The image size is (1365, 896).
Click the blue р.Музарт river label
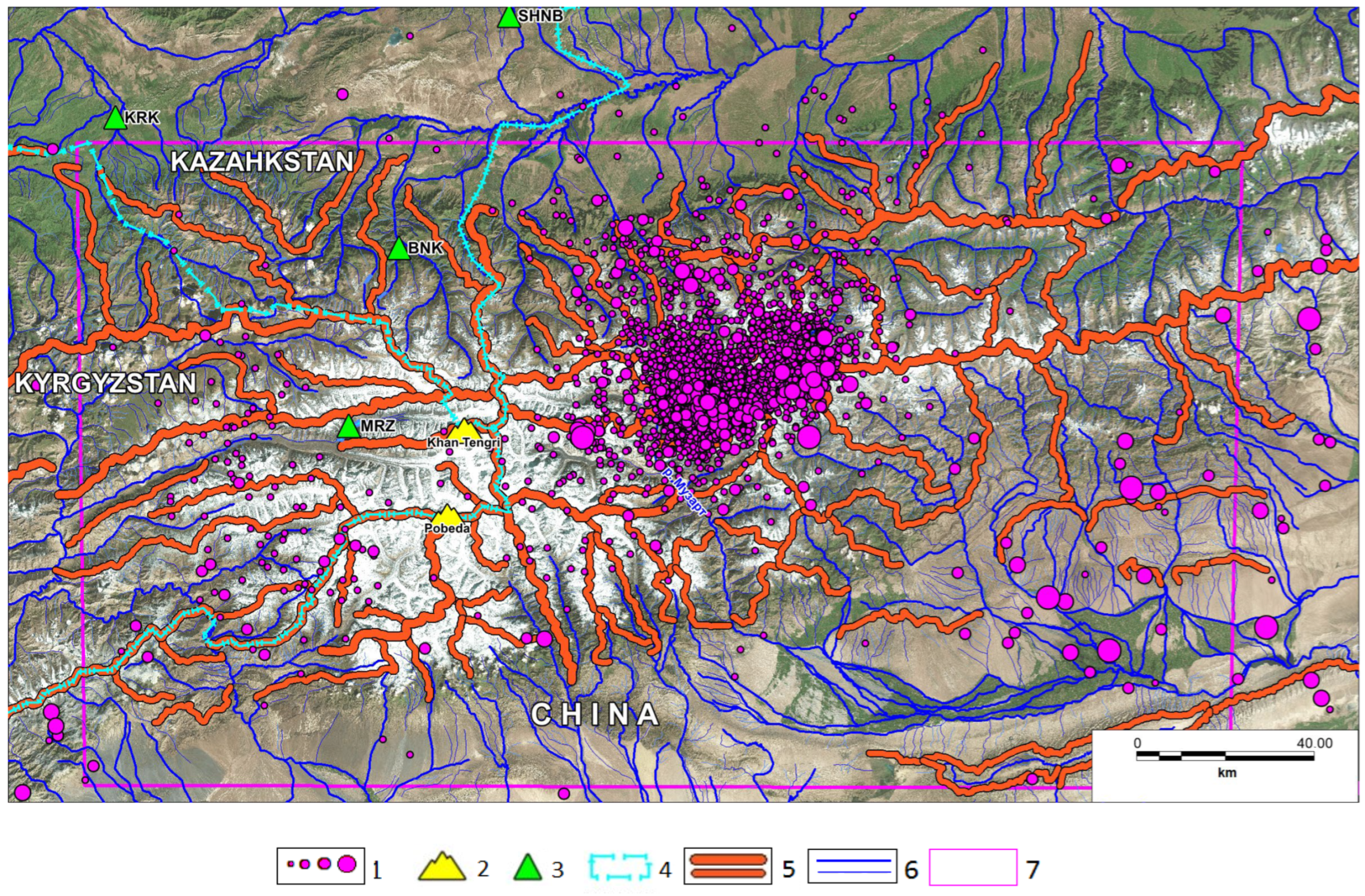(686, 493)
